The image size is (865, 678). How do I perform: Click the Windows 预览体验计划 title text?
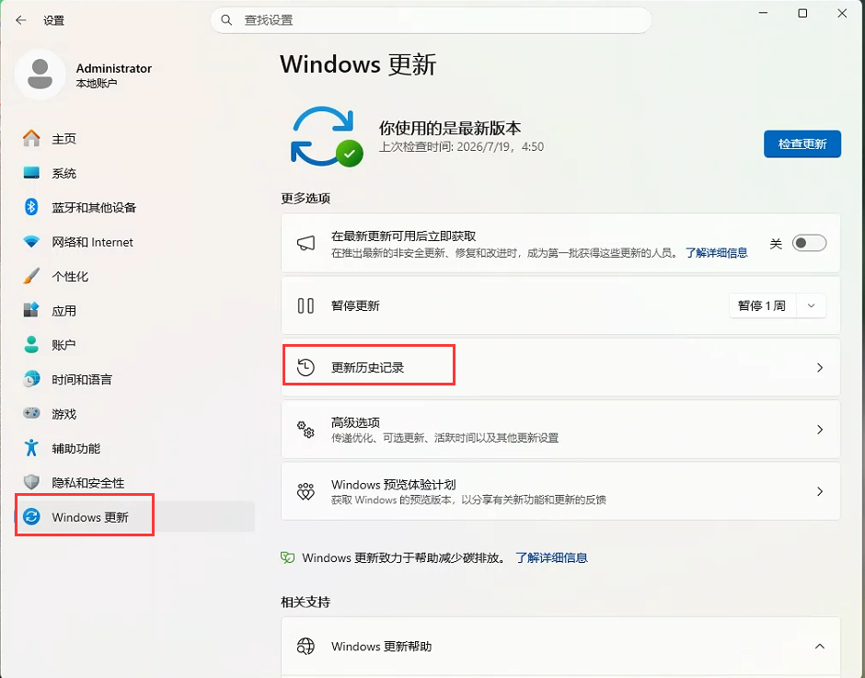pyautogui.click(x=393, y=484)
